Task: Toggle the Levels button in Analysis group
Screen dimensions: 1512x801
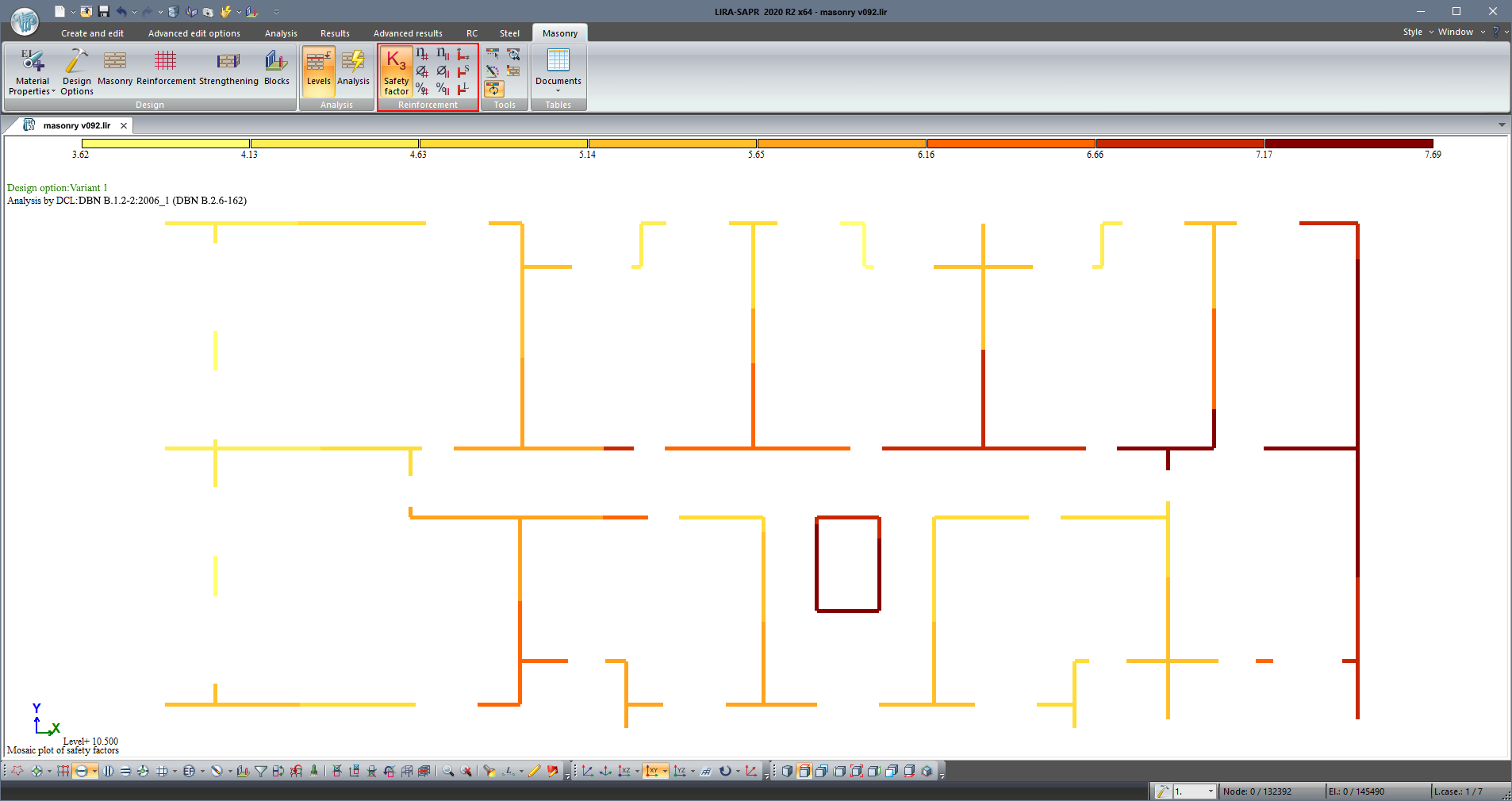Action: (318, 68)
